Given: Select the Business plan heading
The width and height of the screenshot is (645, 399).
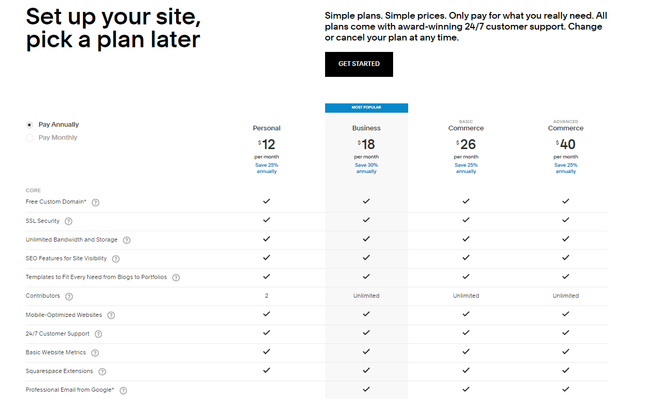Looking at the screenshot, I should click(366, 128).
